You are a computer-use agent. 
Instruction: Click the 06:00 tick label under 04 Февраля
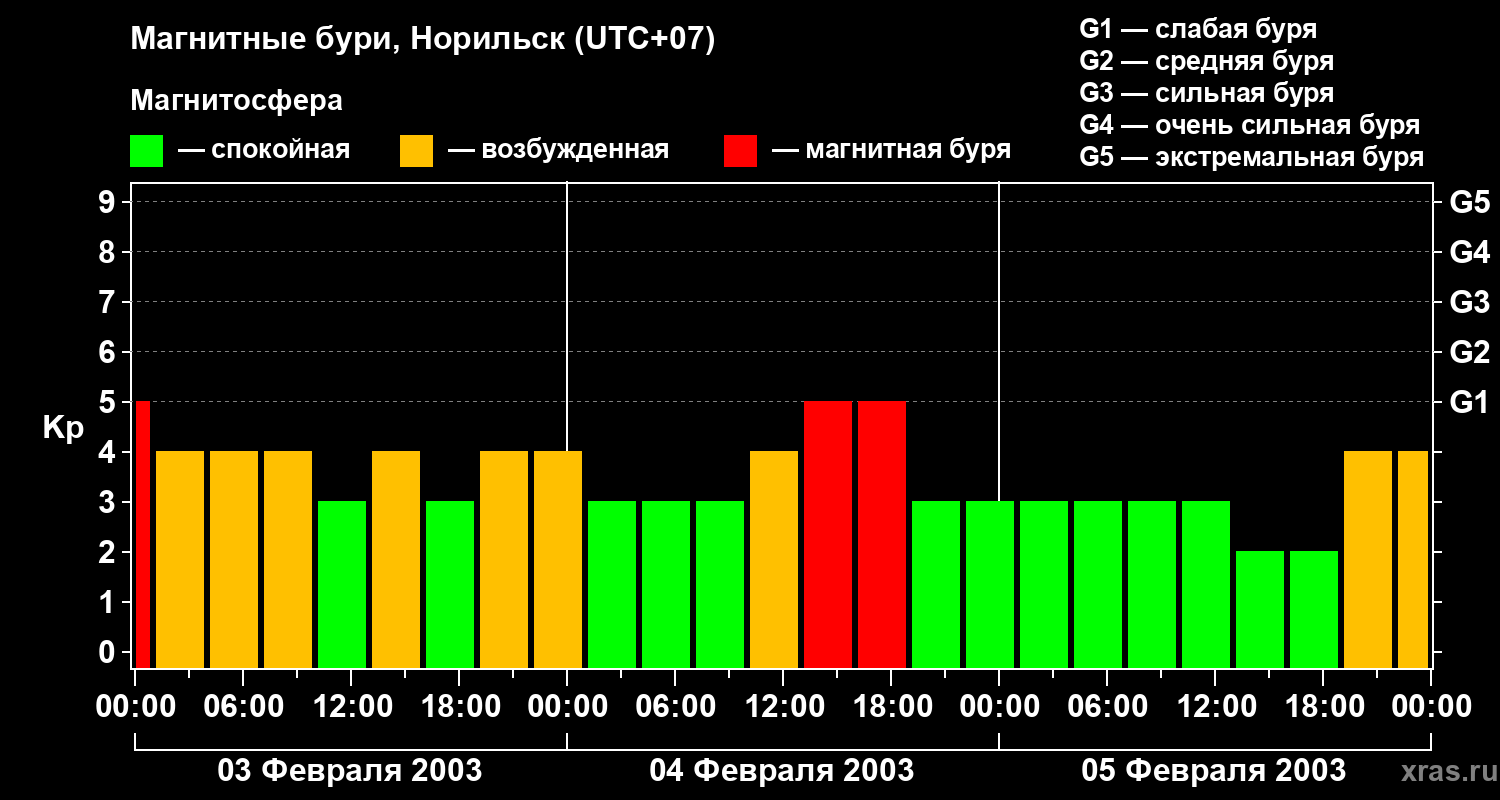click(675, 707)
